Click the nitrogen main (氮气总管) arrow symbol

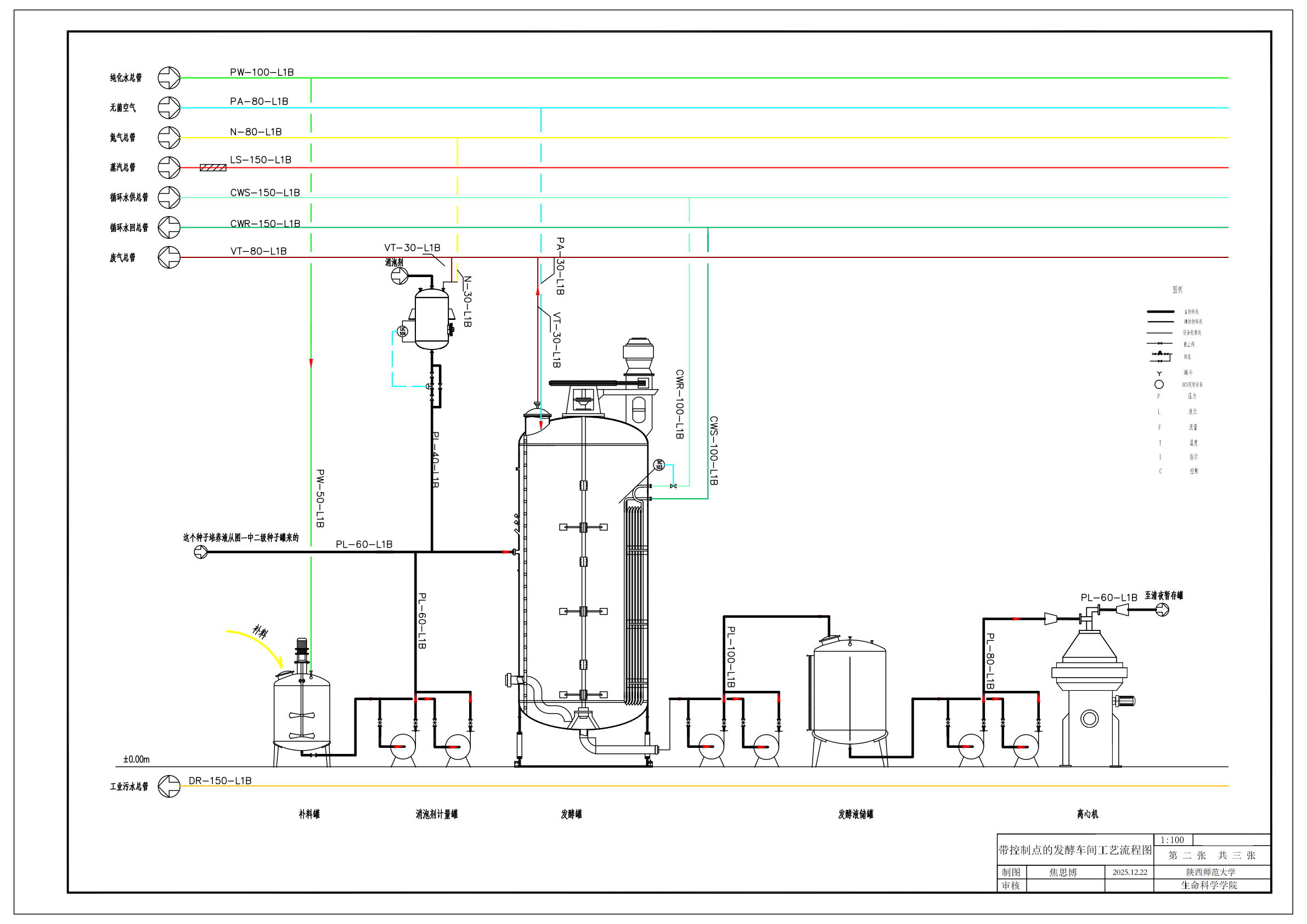click(169, 138)
